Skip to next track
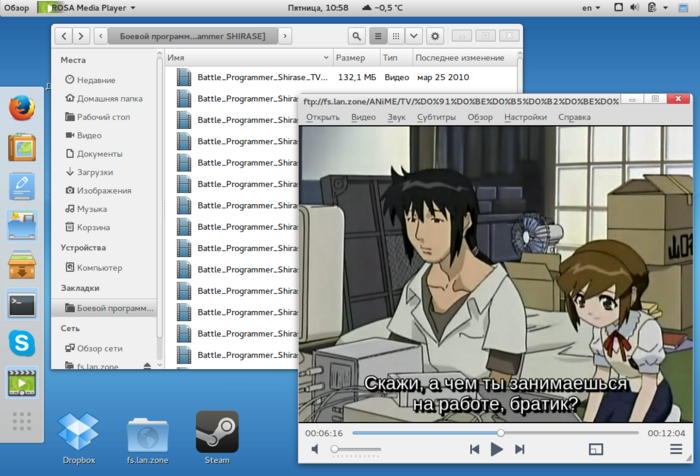 click(520, 449)
